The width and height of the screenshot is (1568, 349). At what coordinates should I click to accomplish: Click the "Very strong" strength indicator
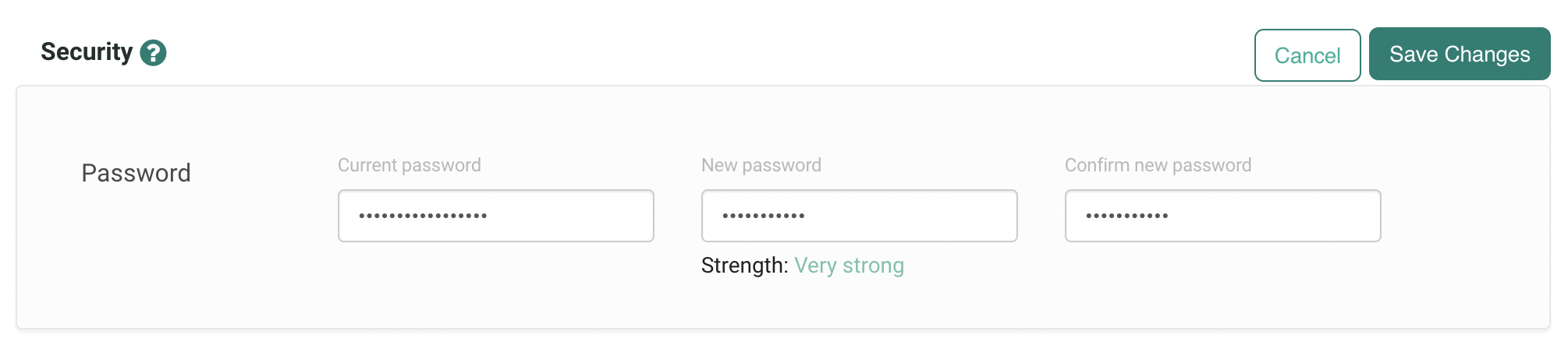(x=850, y=266)
